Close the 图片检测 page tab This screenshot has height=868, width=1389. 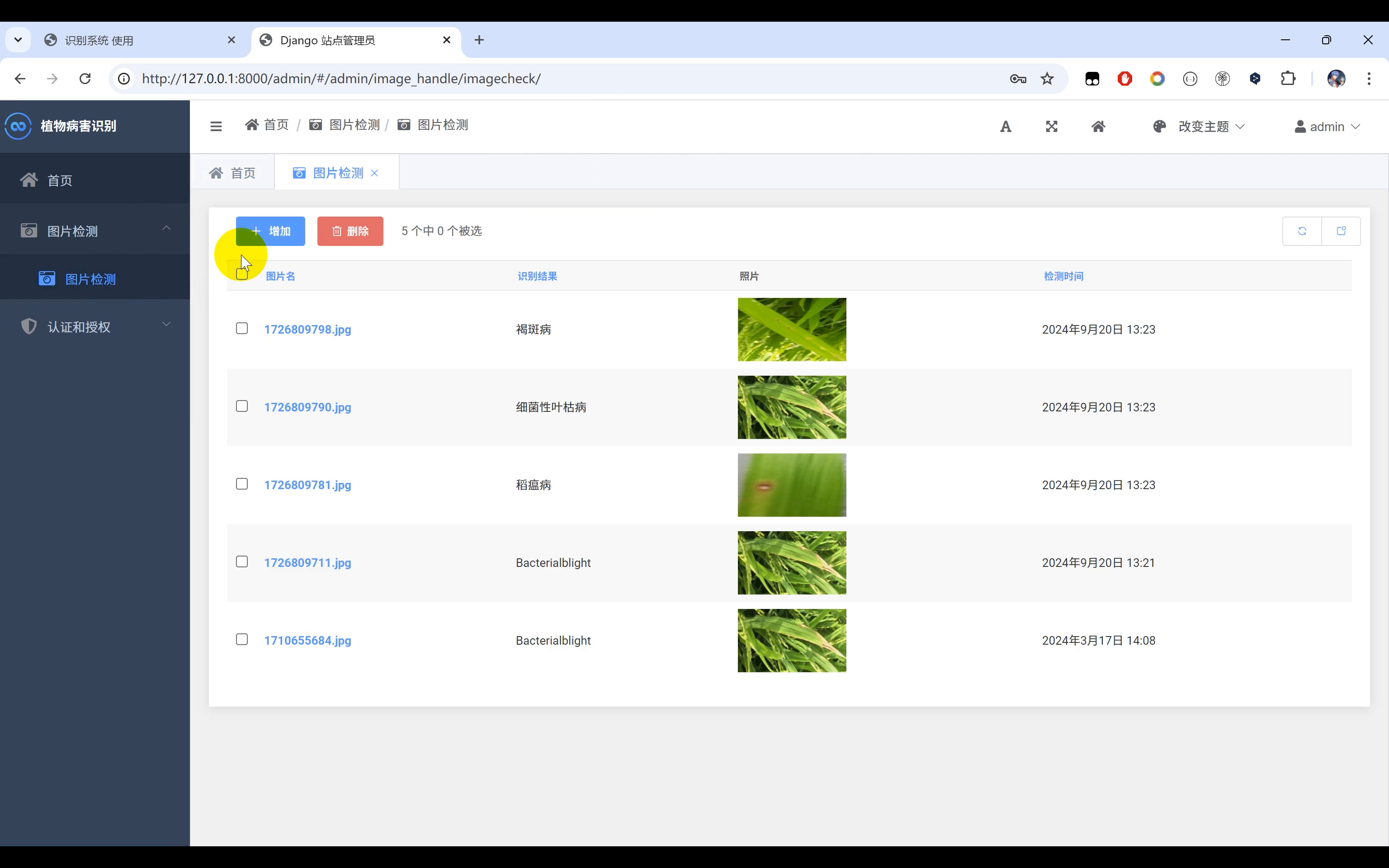tap(374, 173)
